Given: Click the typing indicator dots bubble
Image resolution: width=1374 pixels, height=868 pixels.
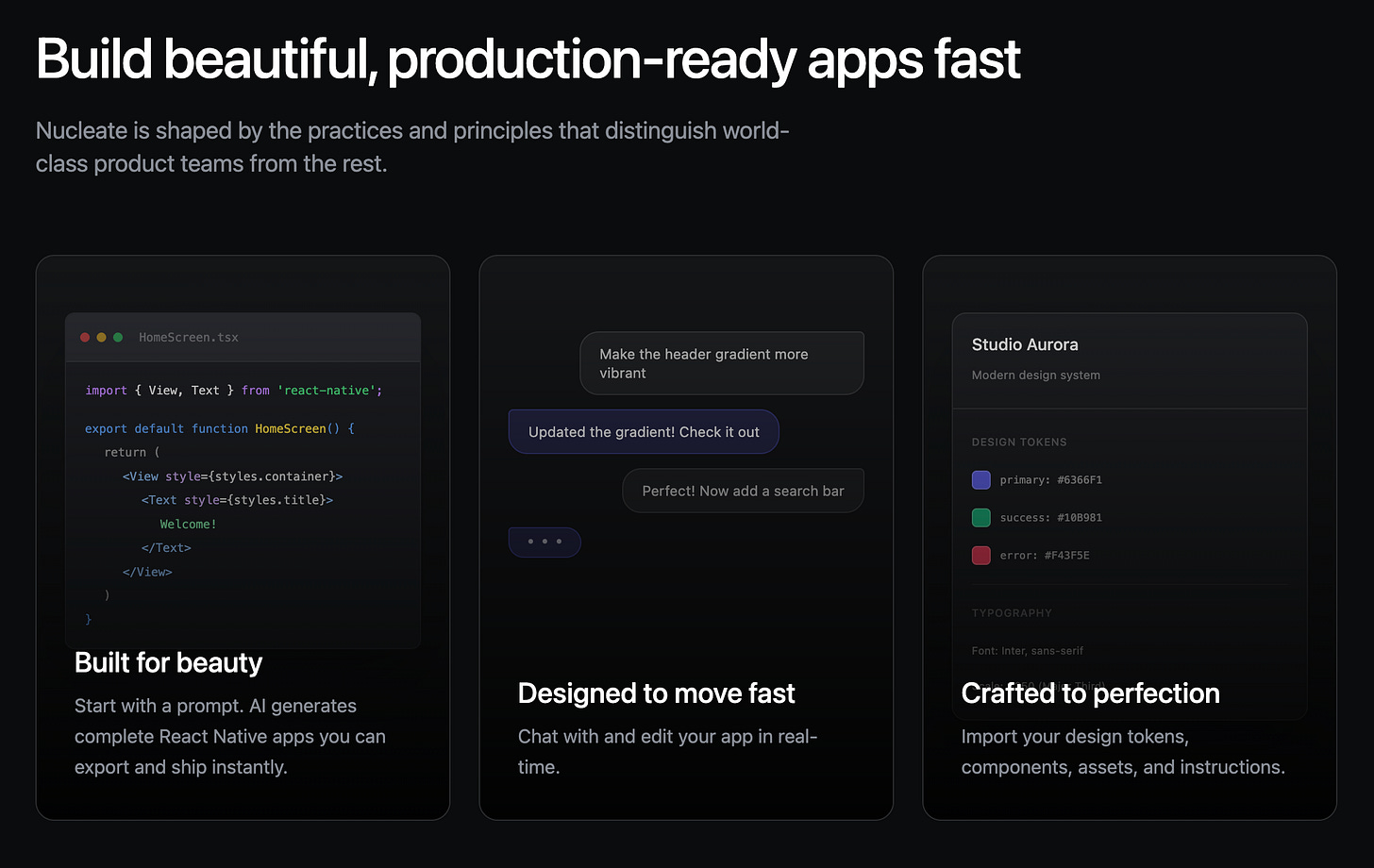Looking at the screenshot, I should (x=545, y=542).
